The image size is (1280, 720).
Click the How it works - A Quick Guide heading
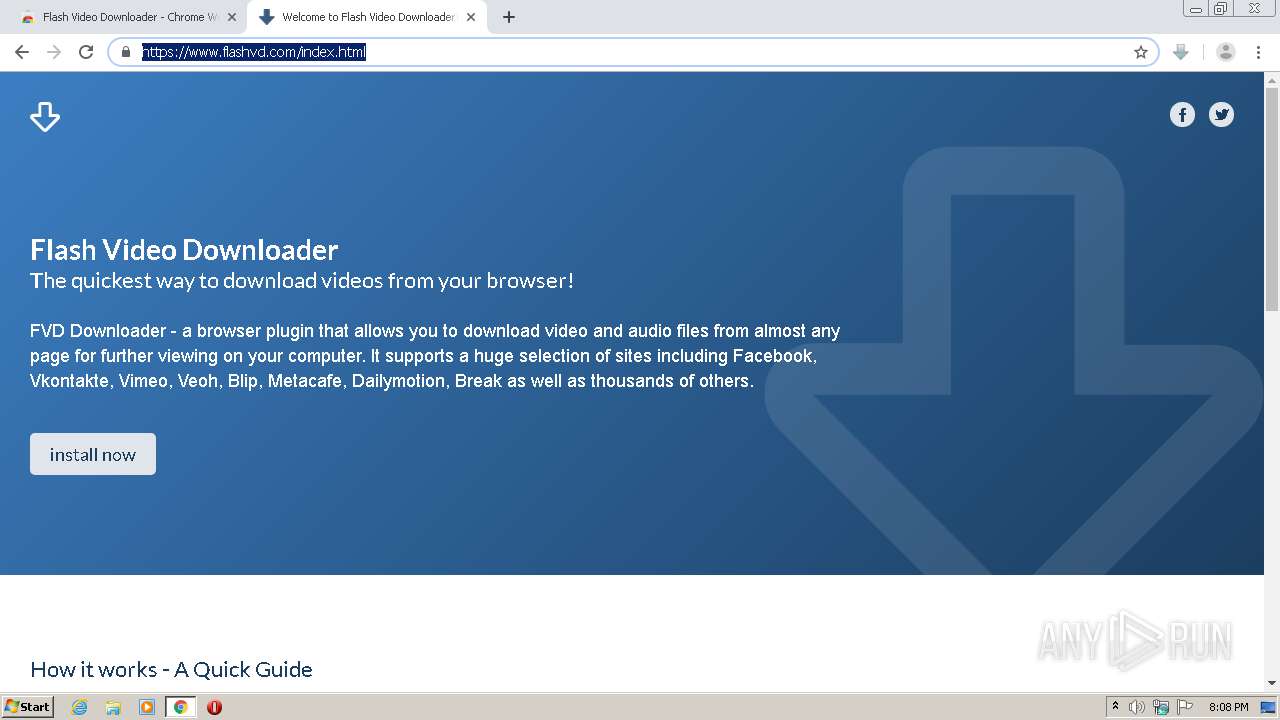[171, 669]
